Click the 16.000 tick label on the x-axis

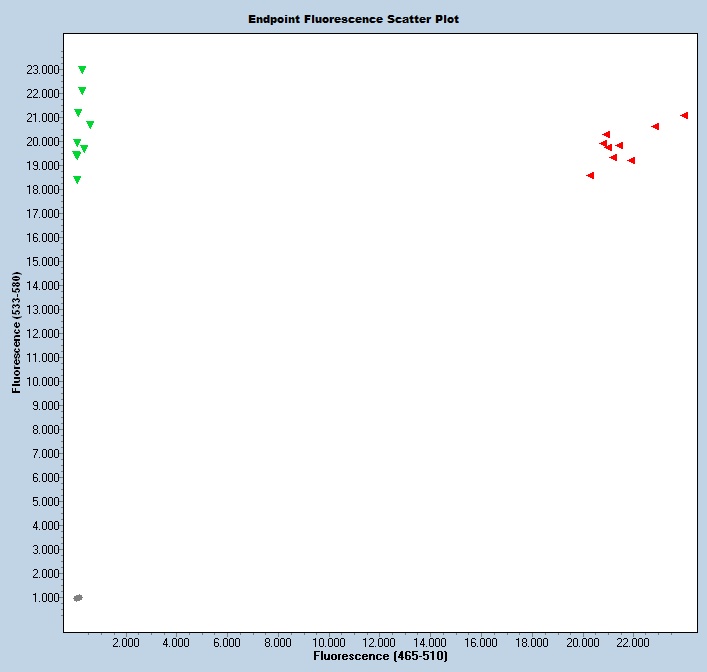[482, 643]
